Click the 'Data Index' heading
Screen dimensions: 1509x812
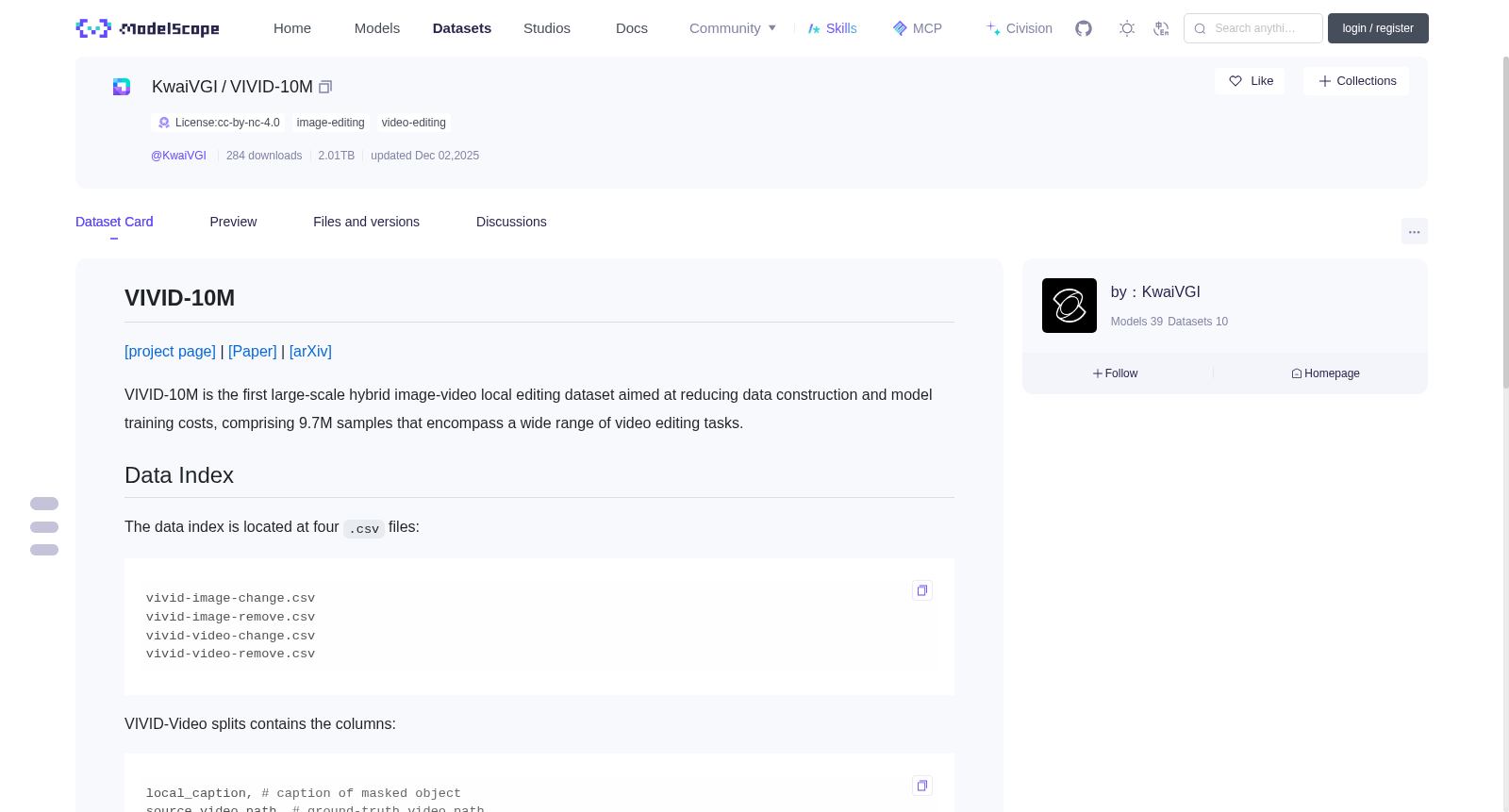tap(179, 475)
